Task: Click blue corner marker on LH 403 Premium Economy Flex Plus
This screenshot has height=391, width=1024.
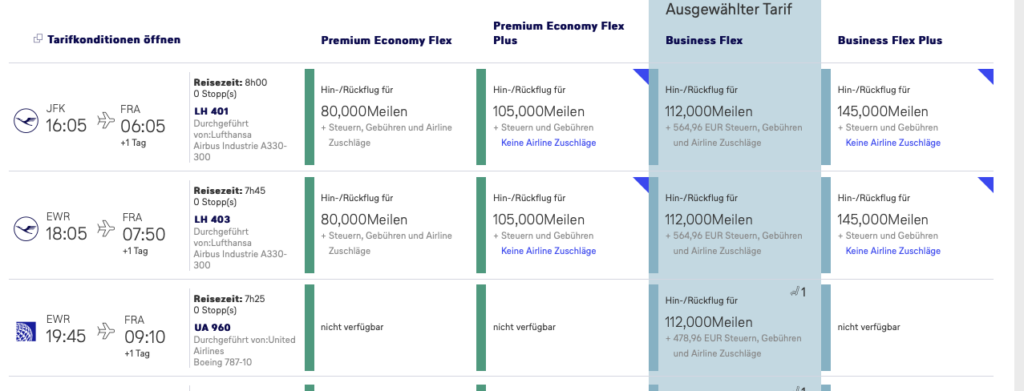Action: pyautogui.click(x=641, y=185)
